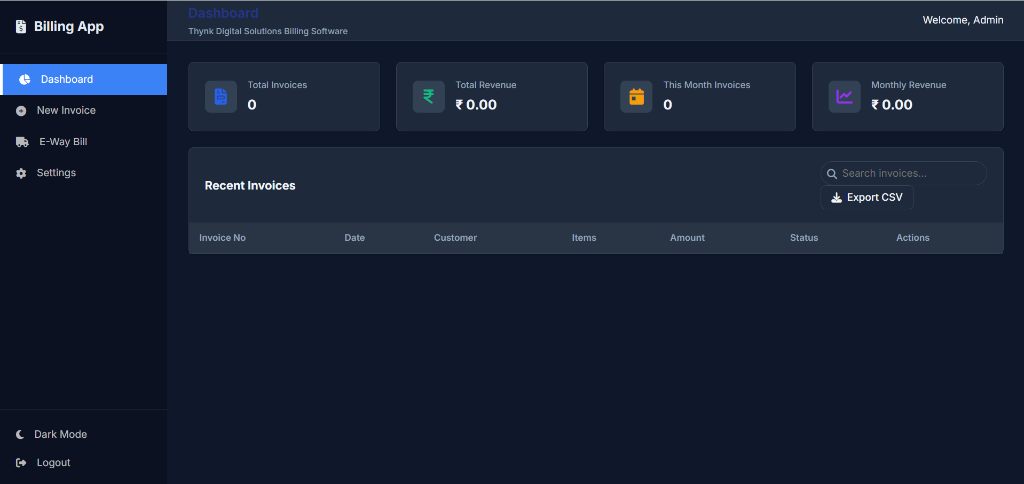Open the Dashboard menu item
The image size is (1024, 484).
pos(84,79)
